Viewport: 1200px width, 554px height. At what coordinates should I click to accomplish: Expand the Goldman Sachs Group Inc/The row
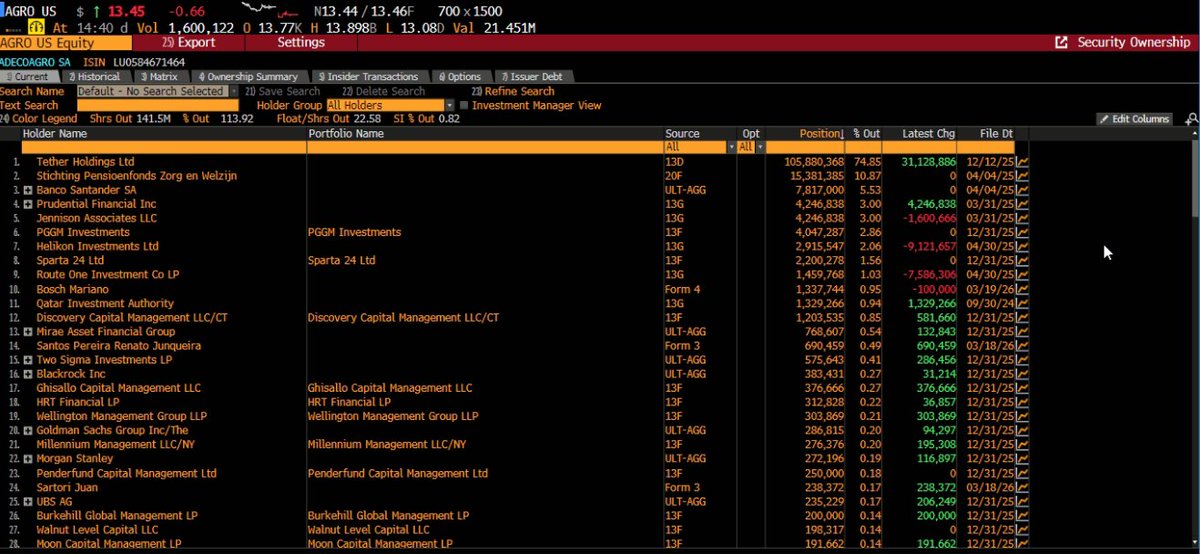tap(28, 431)
